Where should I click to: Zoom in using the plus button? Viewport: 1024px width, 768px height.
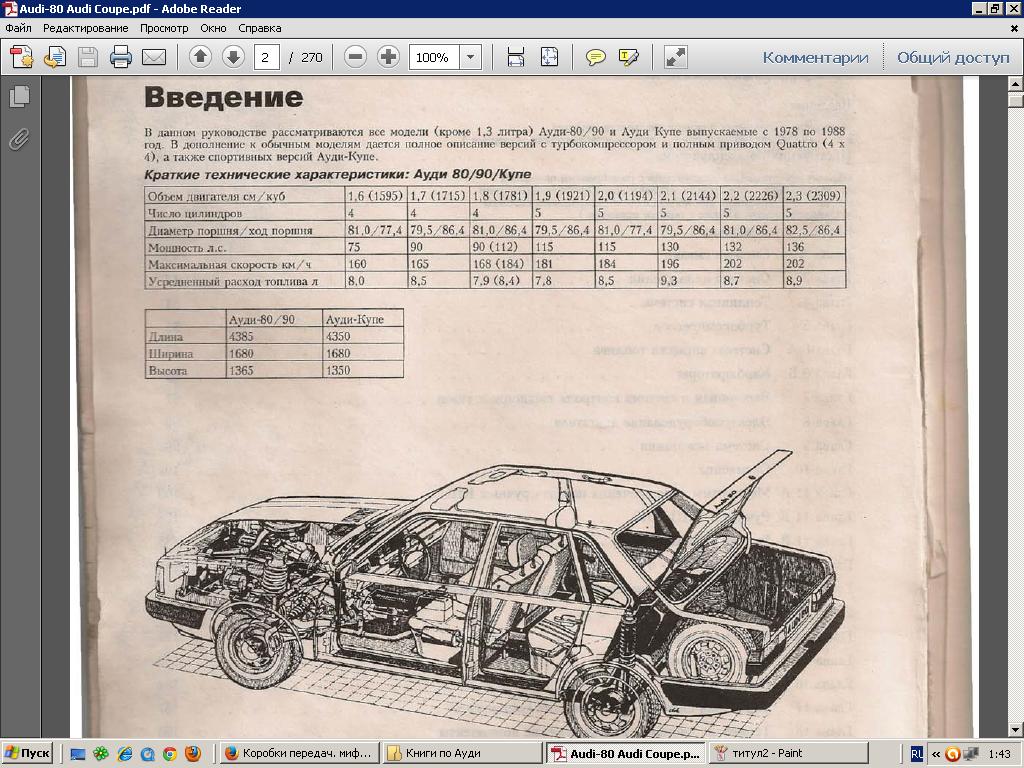coord(388,57)
